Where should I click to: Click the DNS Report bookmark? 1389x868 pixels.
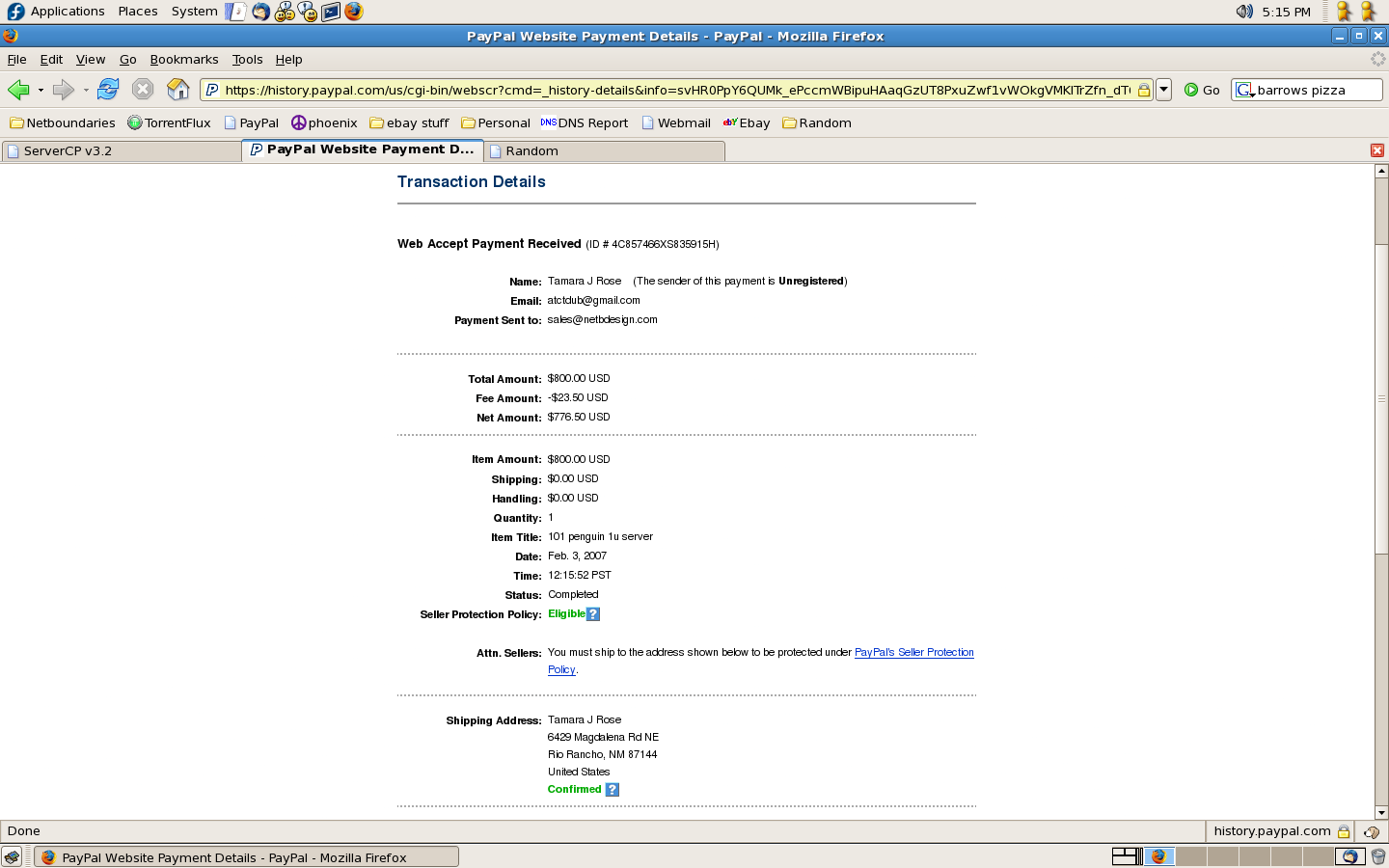[585, 123]
